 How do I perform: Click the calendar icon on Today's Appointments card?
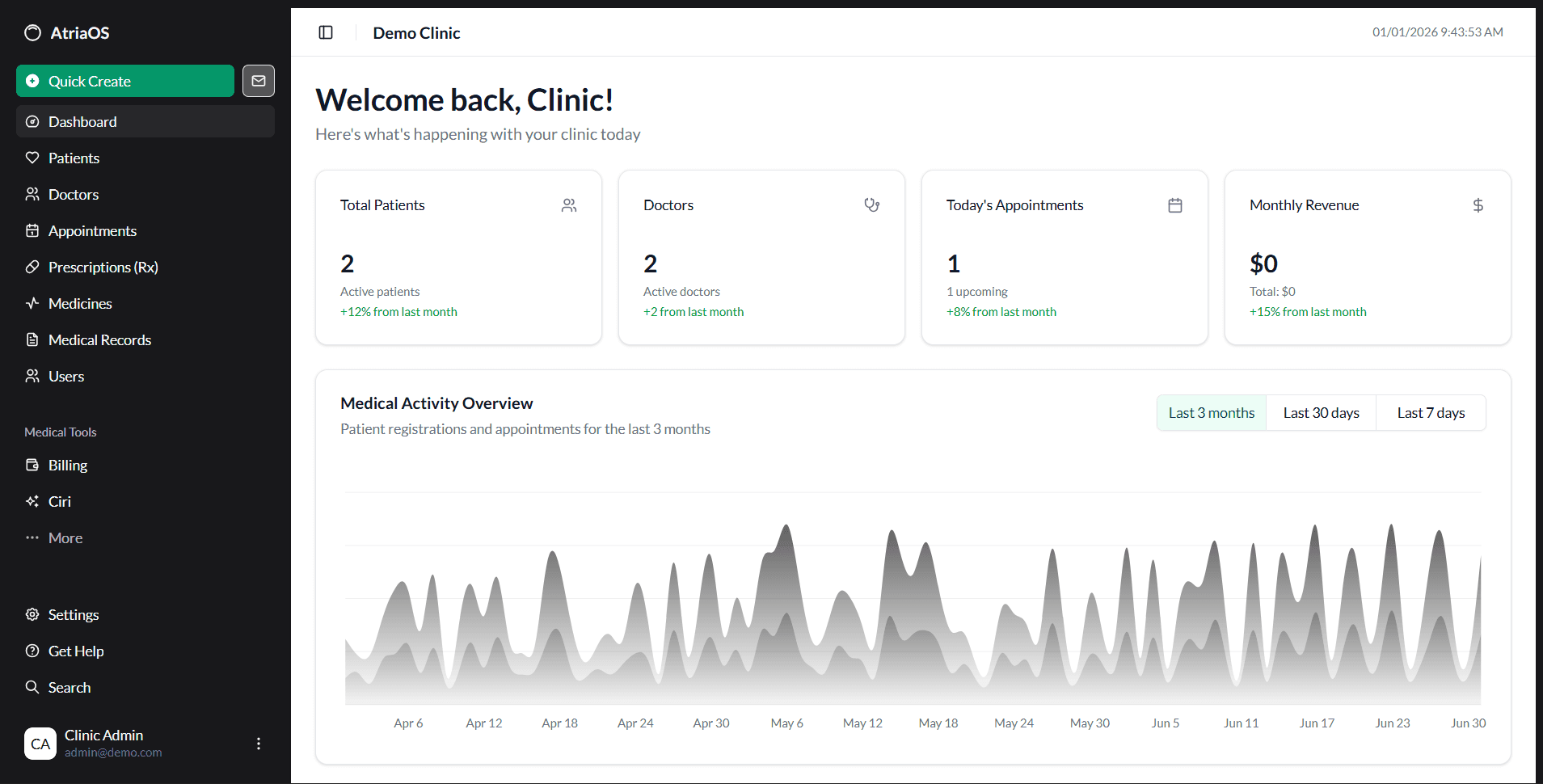1174,205
